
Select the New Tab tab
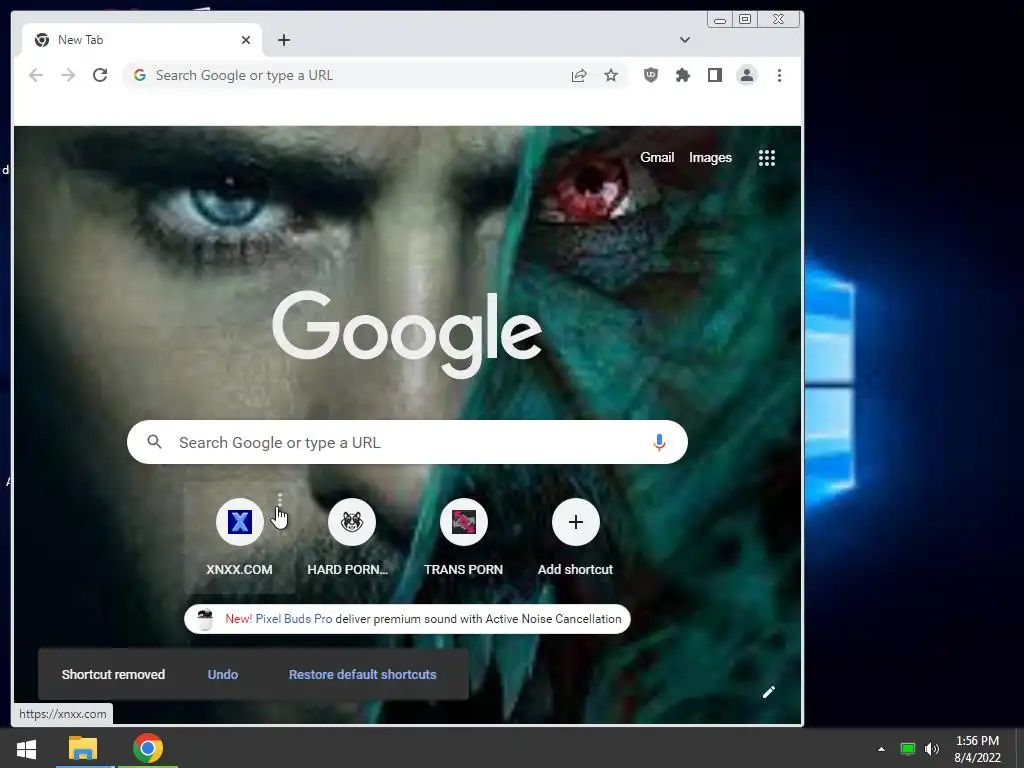coord(142,40)
